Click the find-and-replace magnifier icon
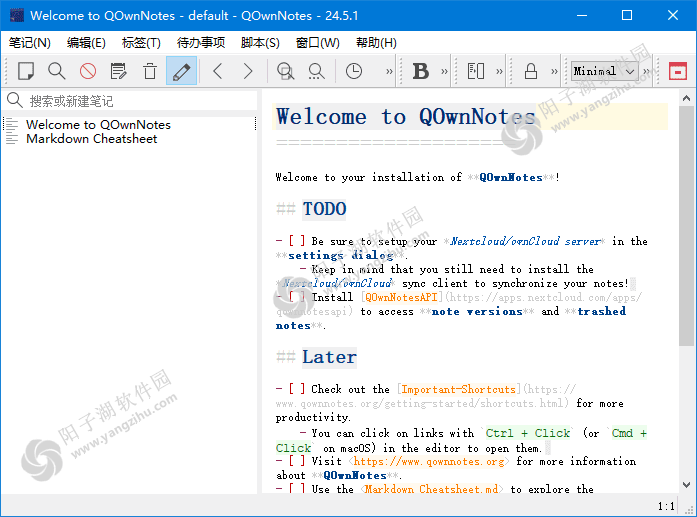 (285, 71)
